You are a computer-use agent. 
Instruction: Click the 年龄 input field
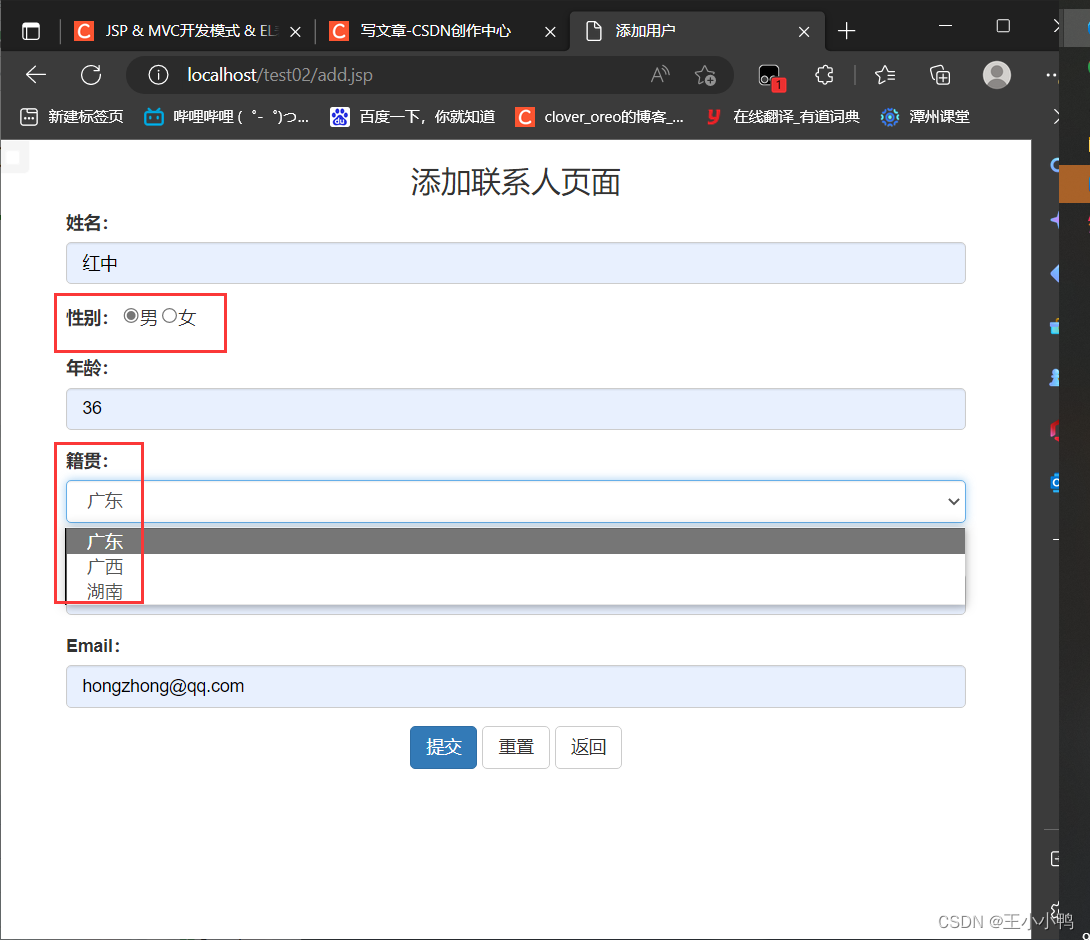(515, 408)
